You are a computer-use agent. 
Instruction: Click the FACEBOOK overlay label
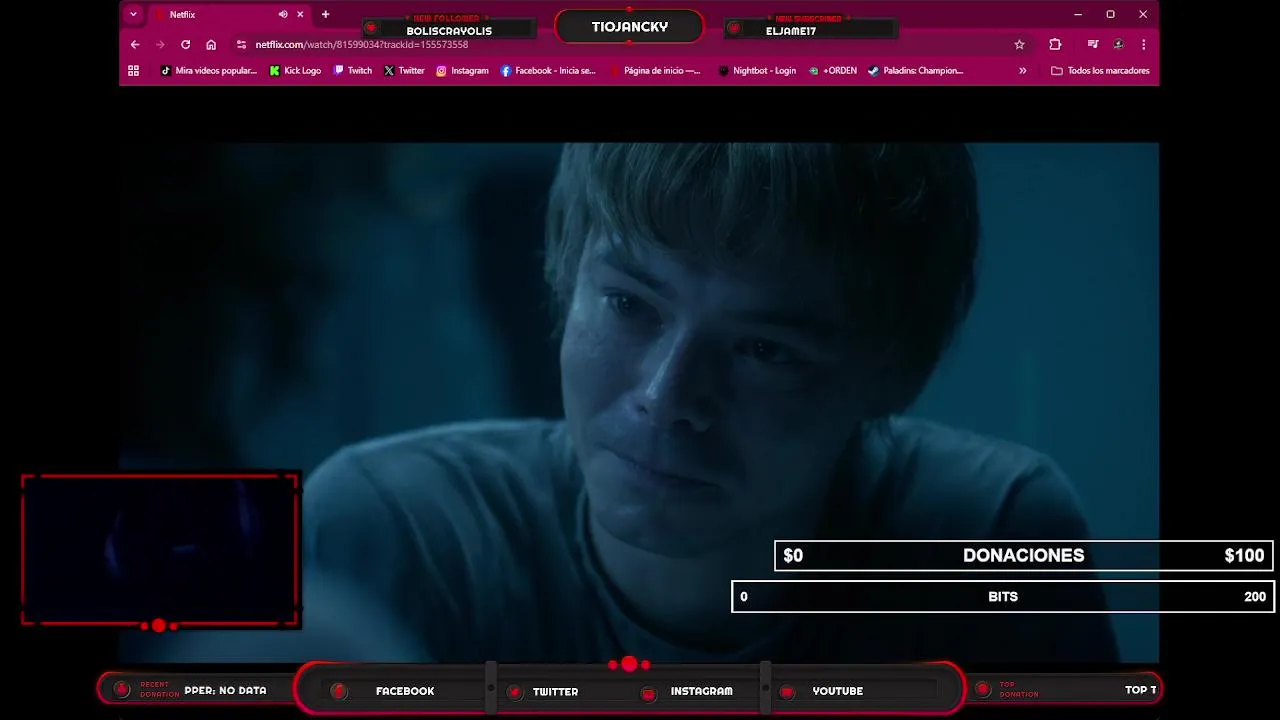404,691
